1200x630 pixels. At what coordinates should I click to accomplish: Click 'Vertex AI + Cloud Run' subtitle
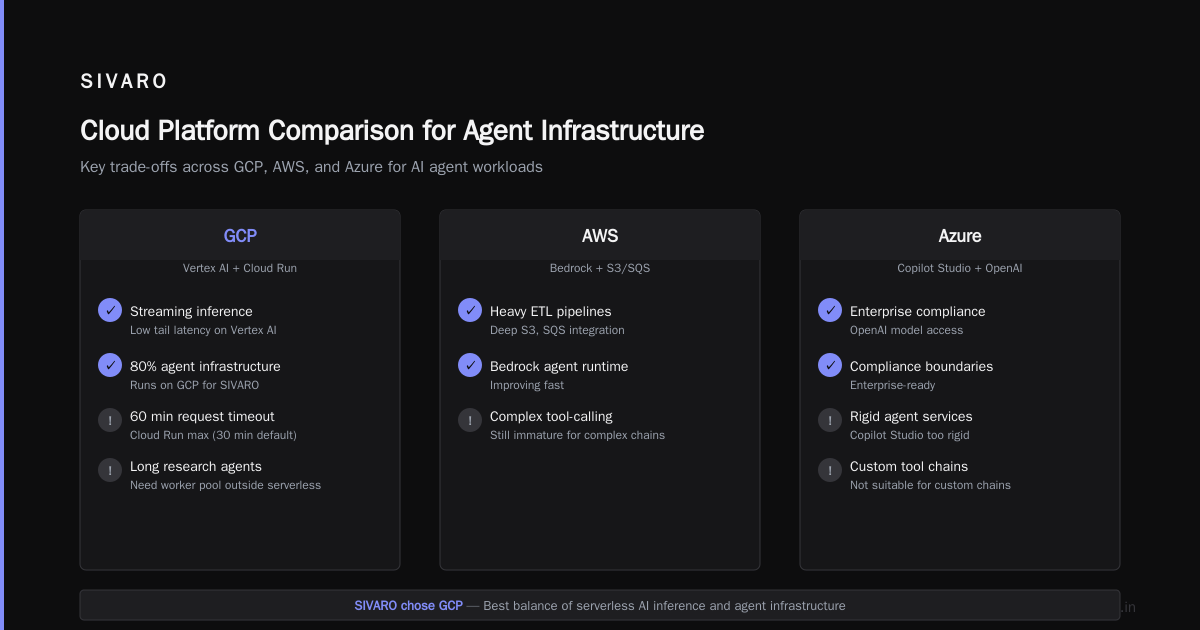[x=240, y=268]
